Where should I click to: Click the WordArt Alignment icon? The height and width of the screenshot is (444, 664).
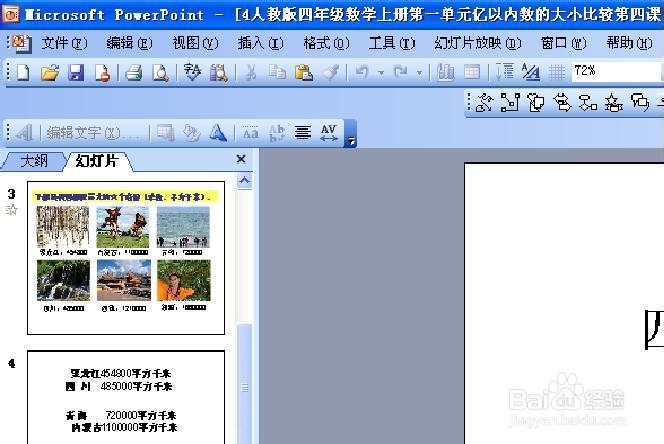point(303,133)
